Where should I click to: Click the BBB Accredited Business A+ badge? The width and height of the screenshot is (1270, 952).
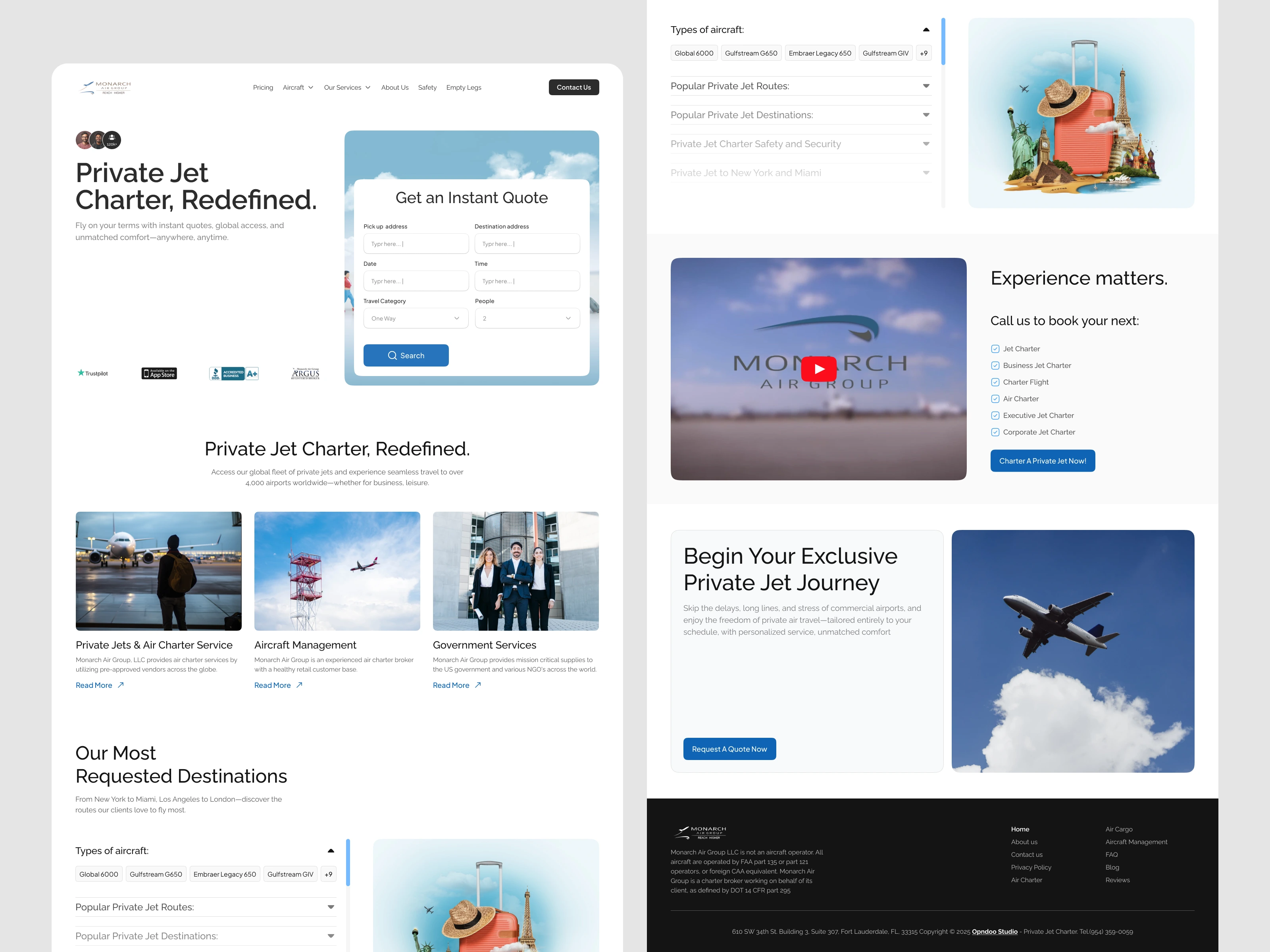[x=234, y=374]
